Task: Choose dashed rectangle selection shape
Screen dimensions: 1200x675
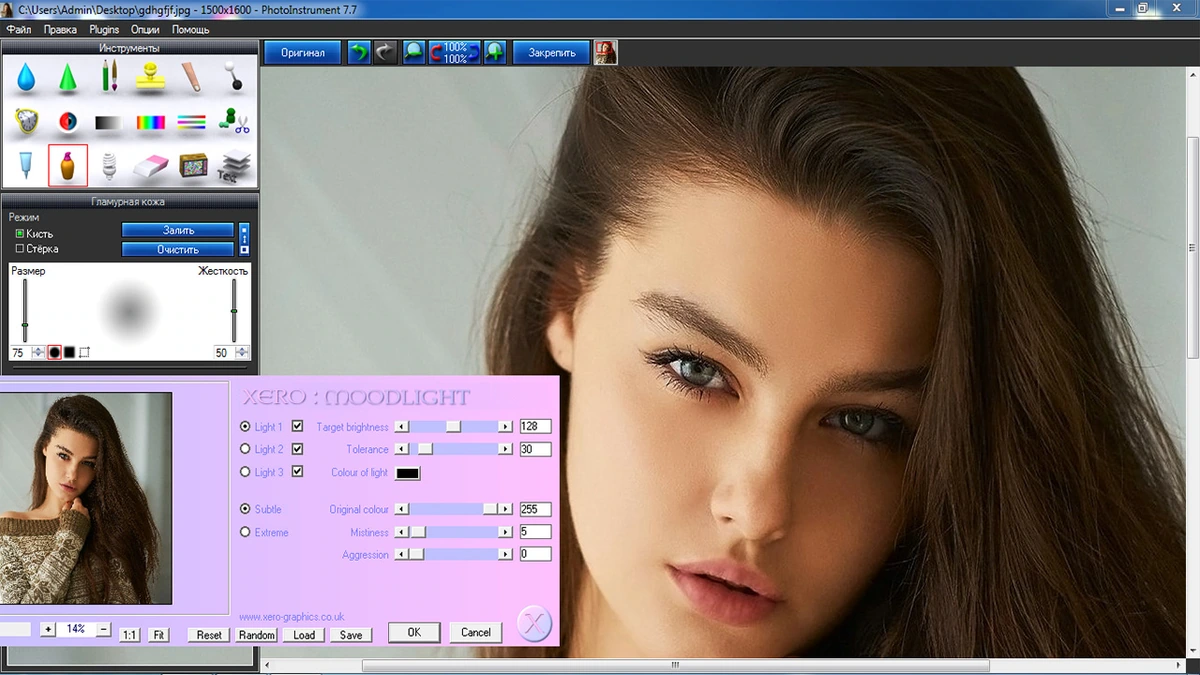Action: [x=84, y=352]
